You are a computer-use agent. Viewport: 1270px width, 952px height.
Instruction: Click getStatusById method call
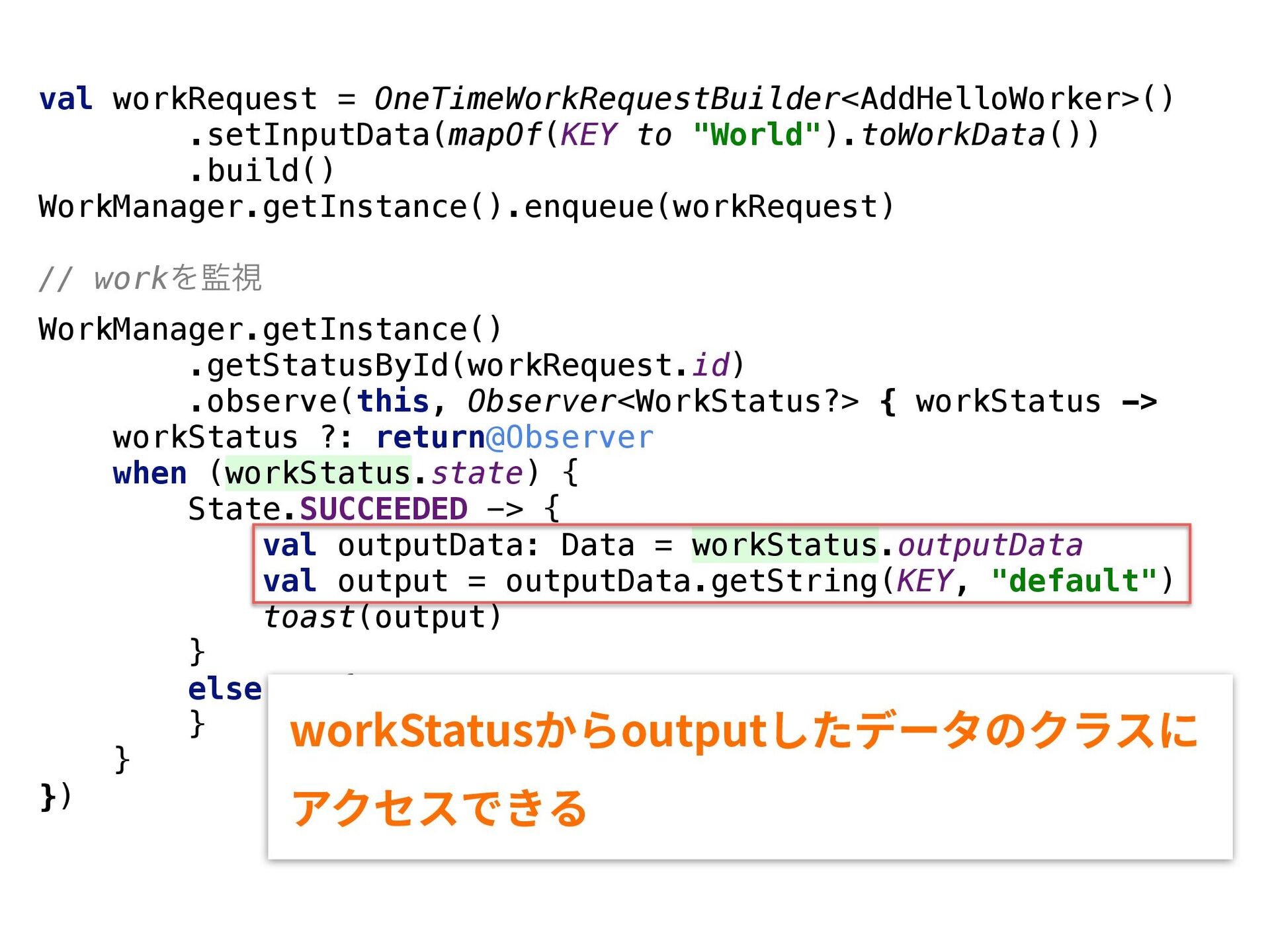pyautogui.click(x=327, y=366)
